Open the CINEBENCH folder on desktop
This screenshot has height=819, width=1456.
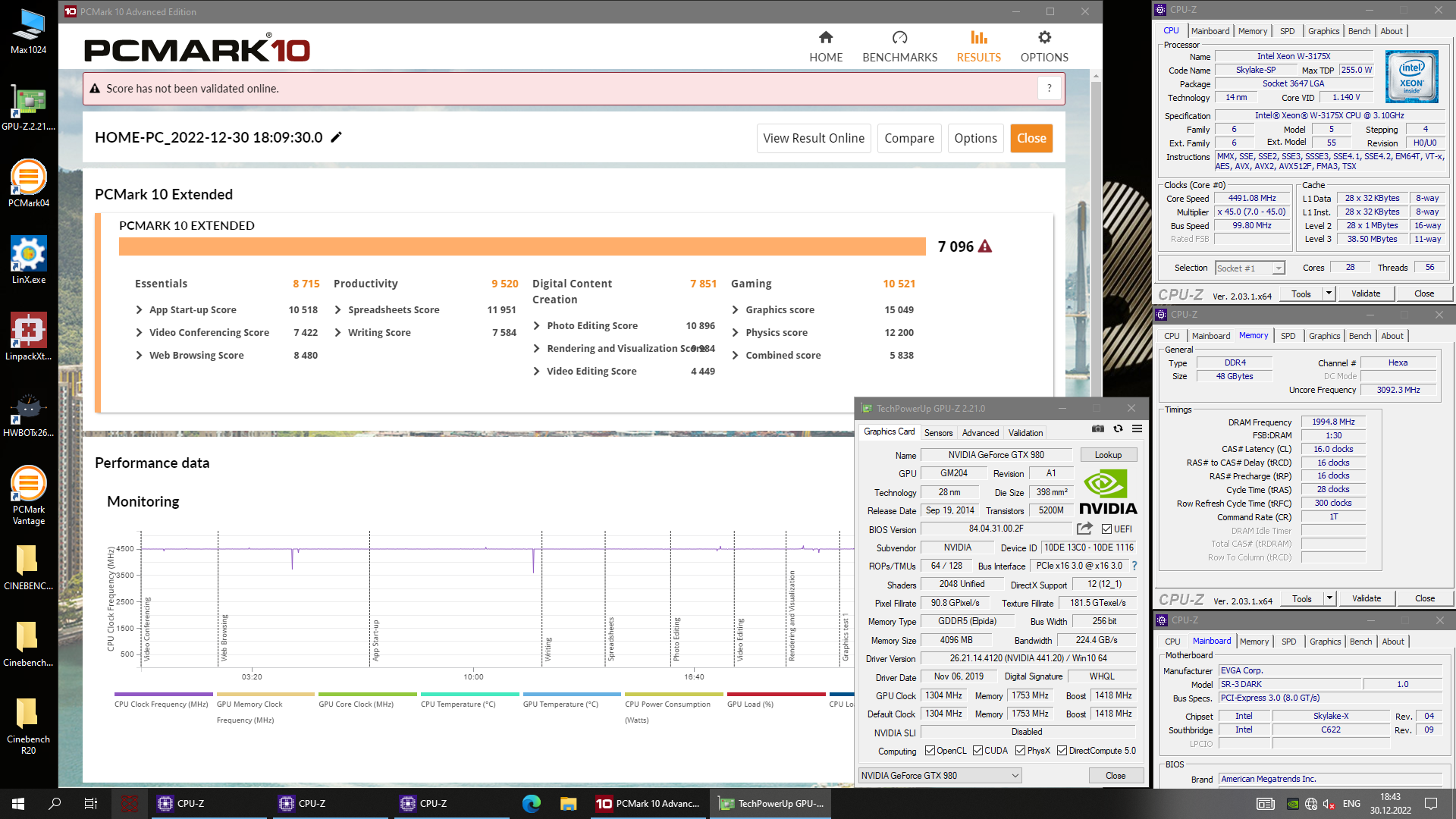click(x=28, y=566)
